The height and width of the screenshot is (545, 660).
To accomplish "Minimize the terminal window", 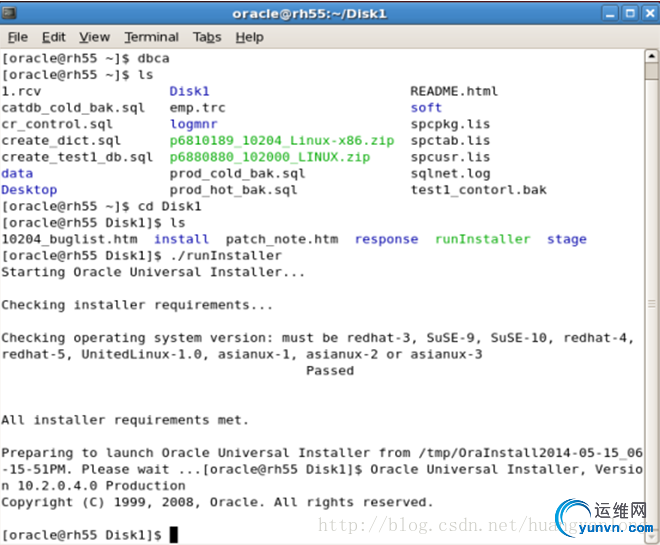I will (610, 14).
